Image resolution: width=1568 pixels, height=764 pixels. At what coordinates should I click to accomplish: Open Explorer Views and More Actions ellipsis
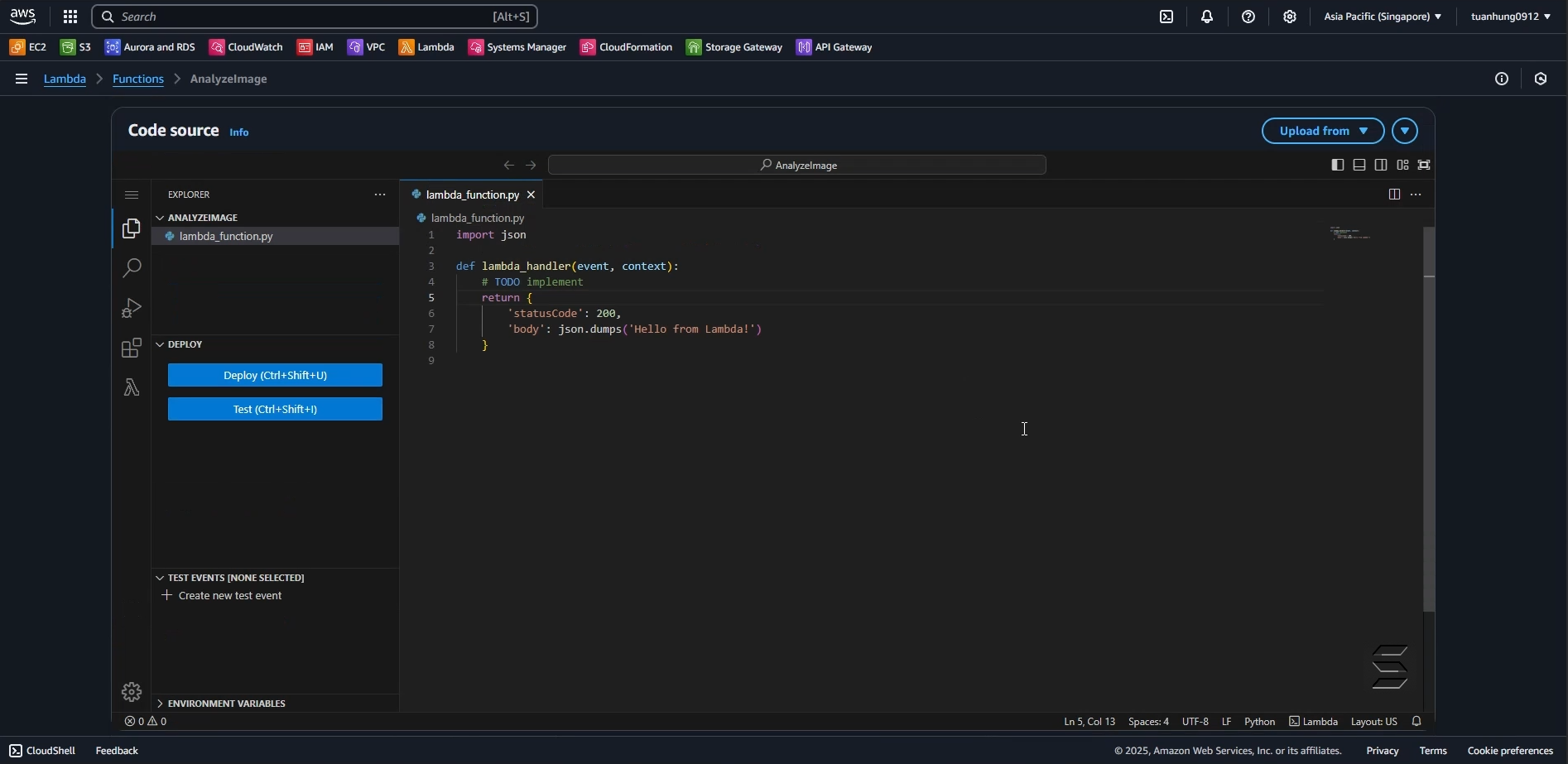point(380,195)
